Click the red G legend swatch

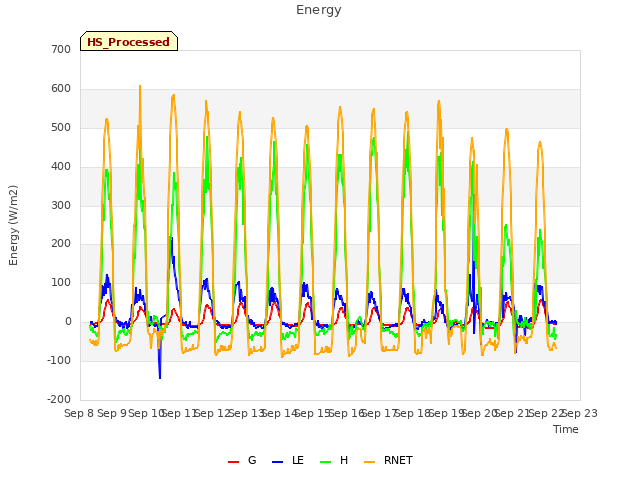(x=233, y=462)
